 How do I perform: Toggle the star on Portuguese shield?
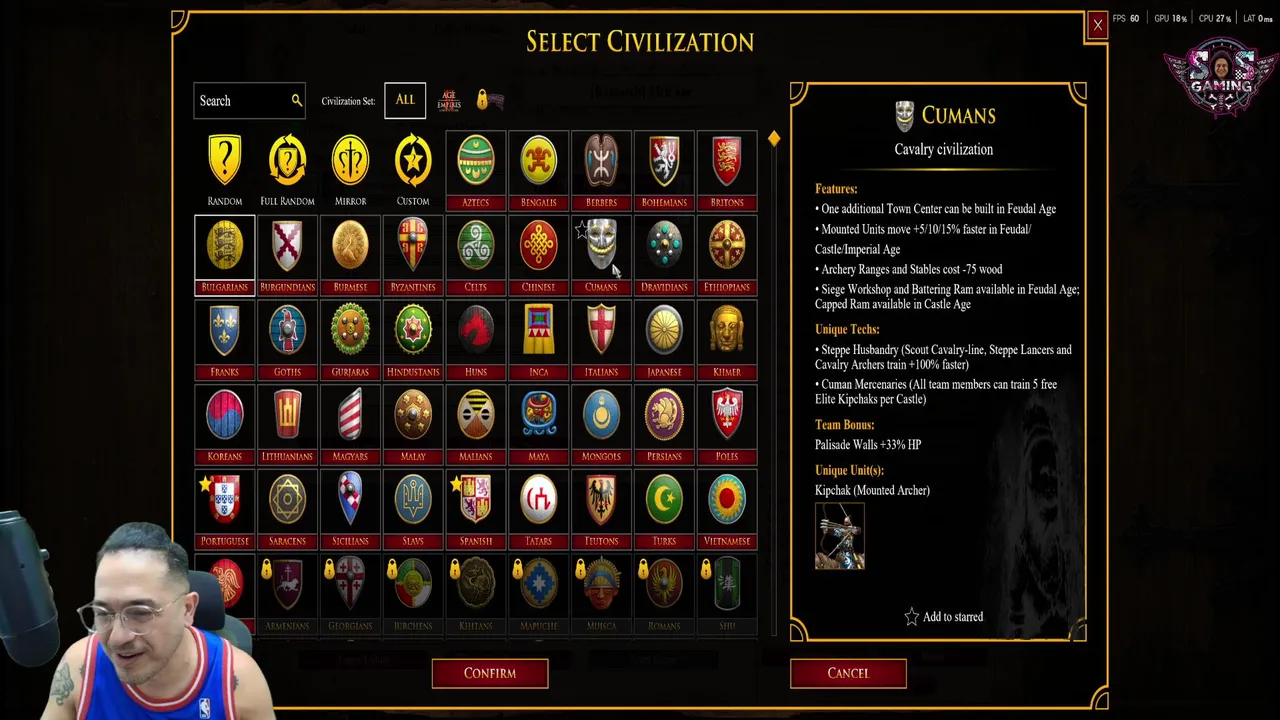pyautogui.click(x=206, y=485)
